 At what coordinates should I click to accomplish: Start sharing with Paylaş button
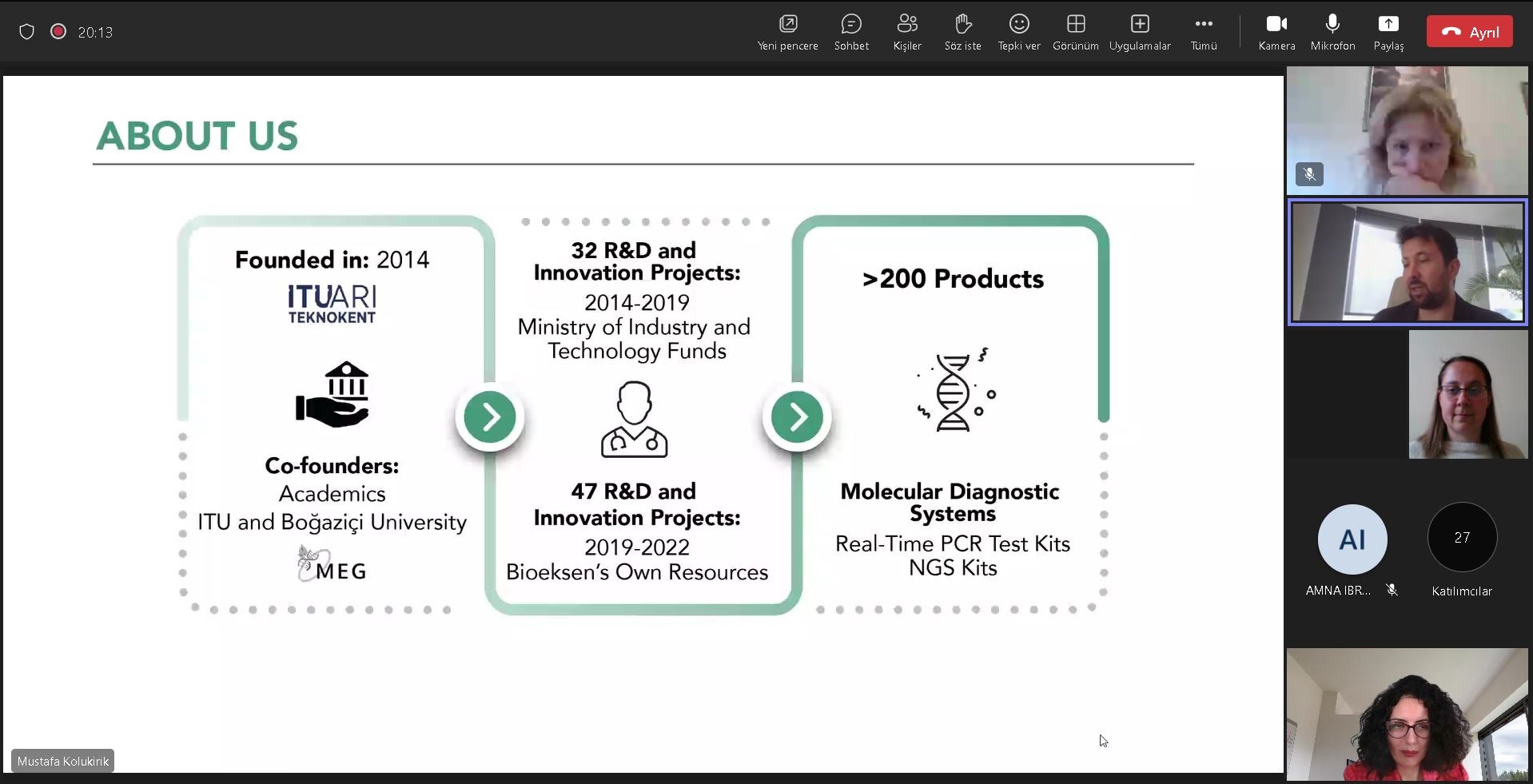click(x=1388, y=33)
